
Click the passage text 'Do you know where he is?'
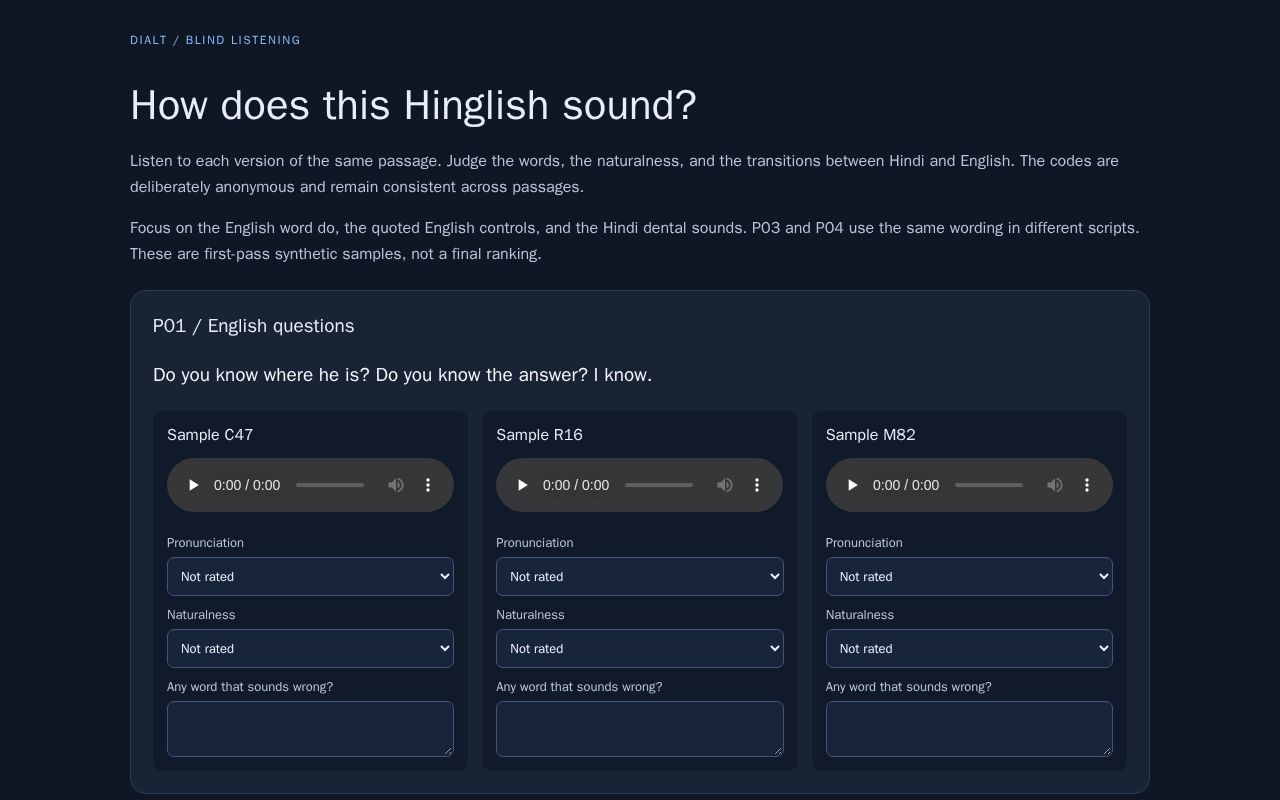(x=261, y=375)
